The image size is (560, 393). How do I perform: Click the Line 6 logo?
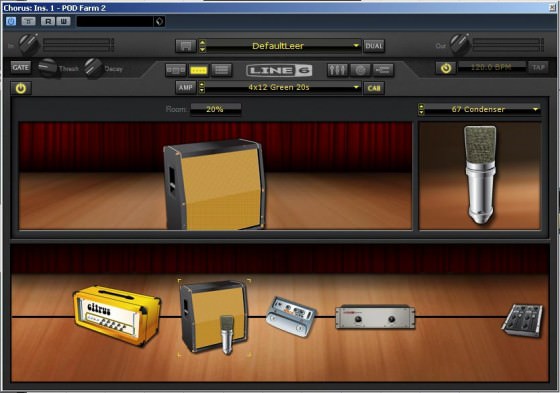coord(279,70)
